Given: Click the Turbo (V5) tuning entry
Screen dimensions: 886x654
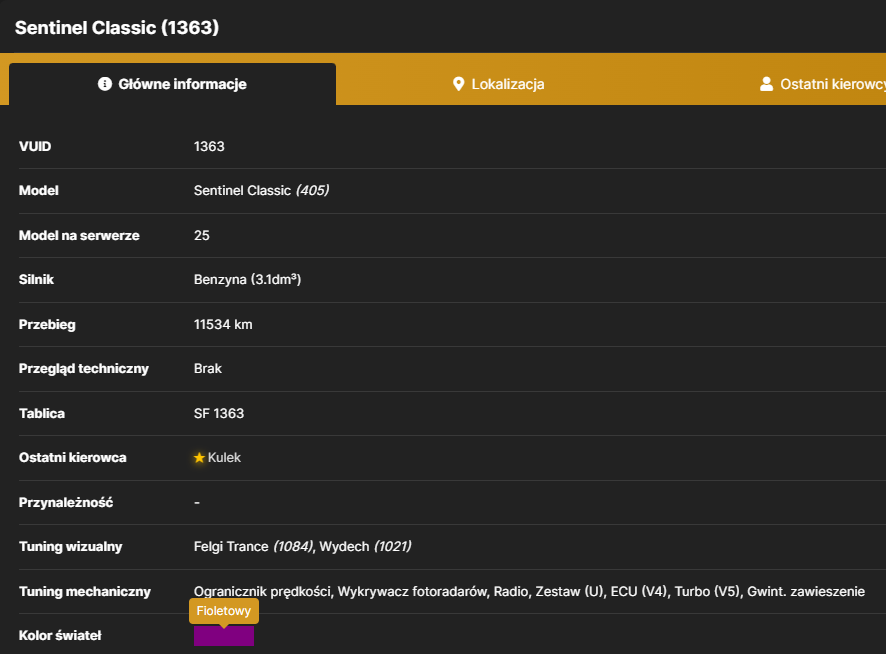Looking at the screenshot, I should coord(707,591).
